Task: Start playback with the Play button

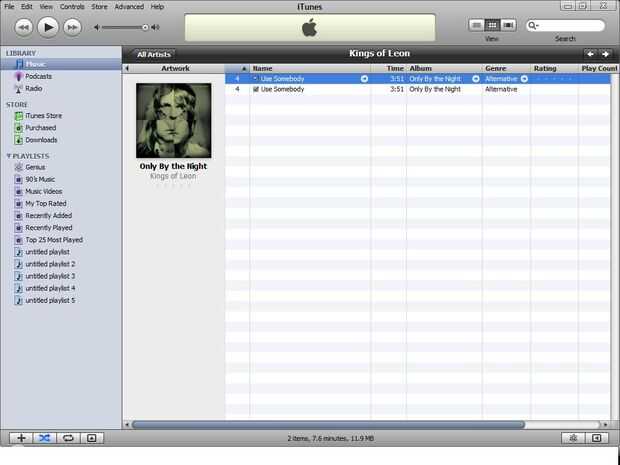Action: tap(48, 27)
